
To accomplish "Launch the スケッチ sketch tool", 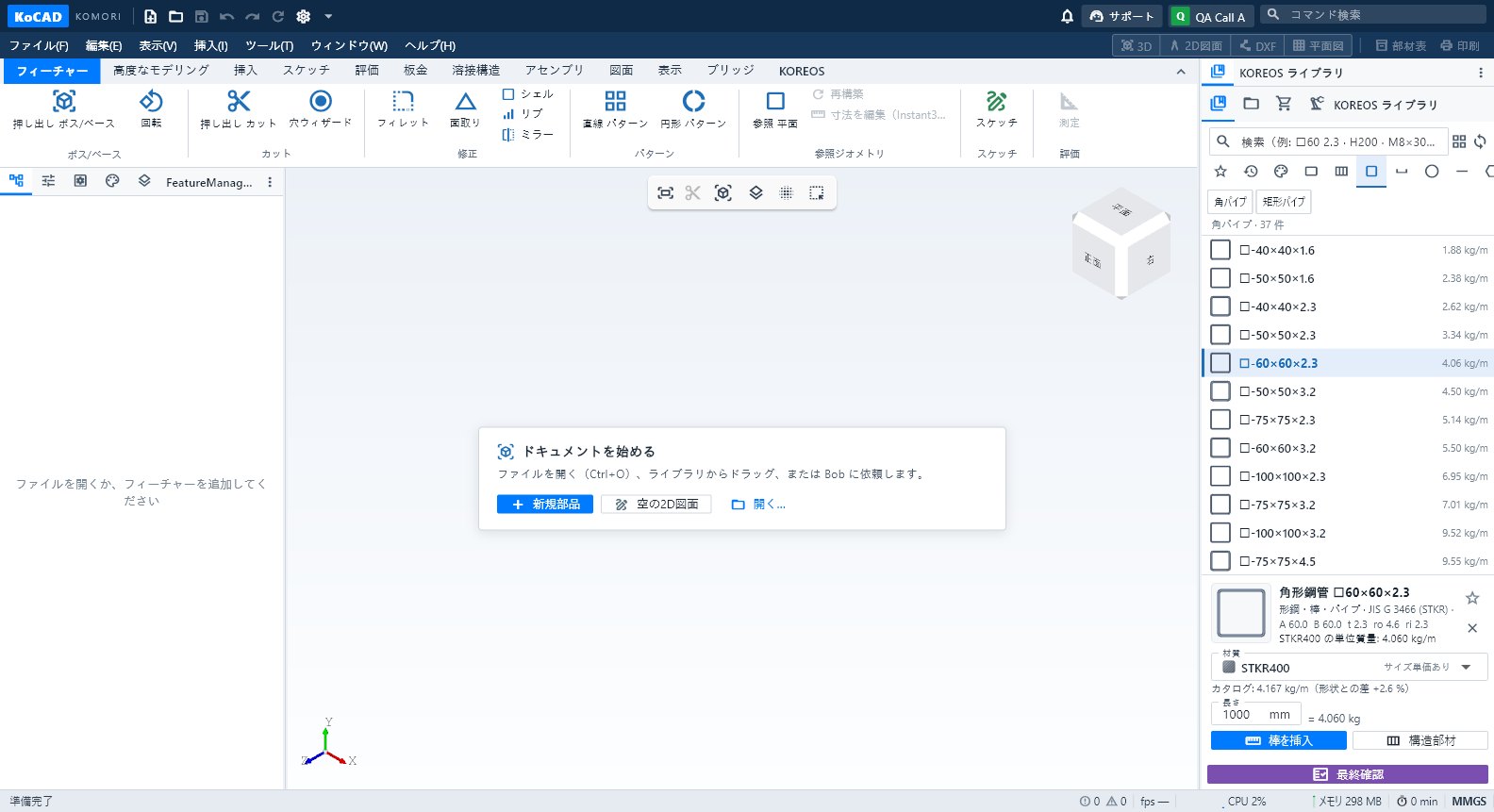I will click(997, 109).
